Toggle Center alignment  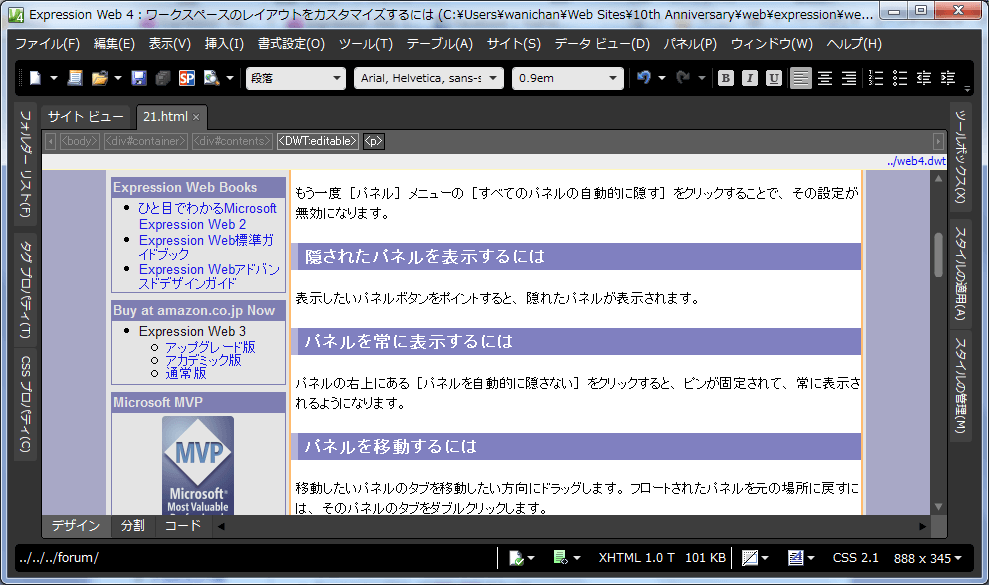click(824, 78)
